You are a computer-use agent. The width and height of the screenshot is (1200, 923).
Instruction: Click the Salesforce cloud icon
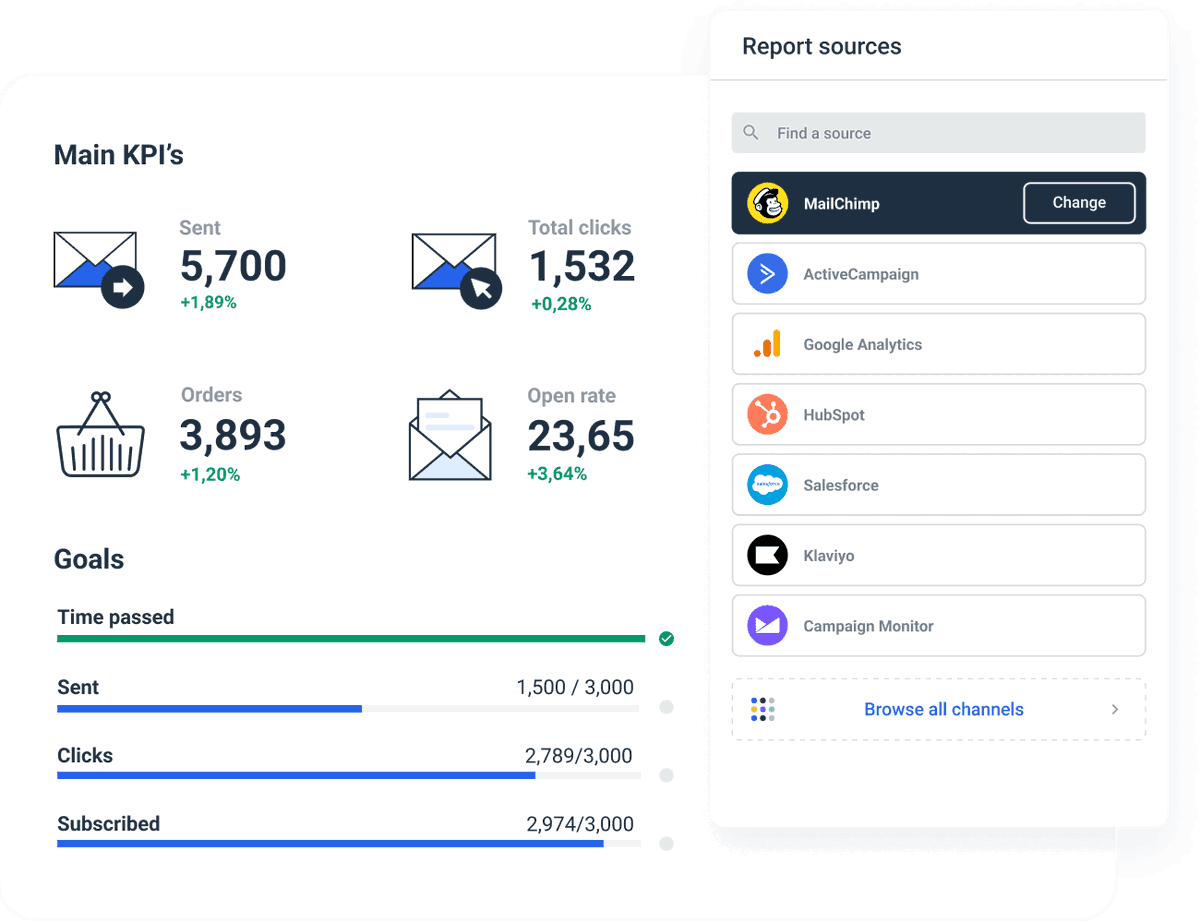tap(767, 484)
